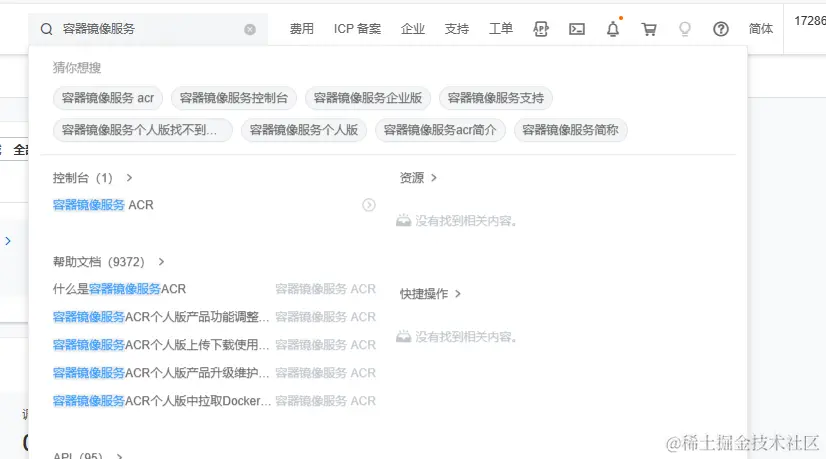Select suggestion 容器镜像服务企业版

pyautogui.click(x=368, y=98)
